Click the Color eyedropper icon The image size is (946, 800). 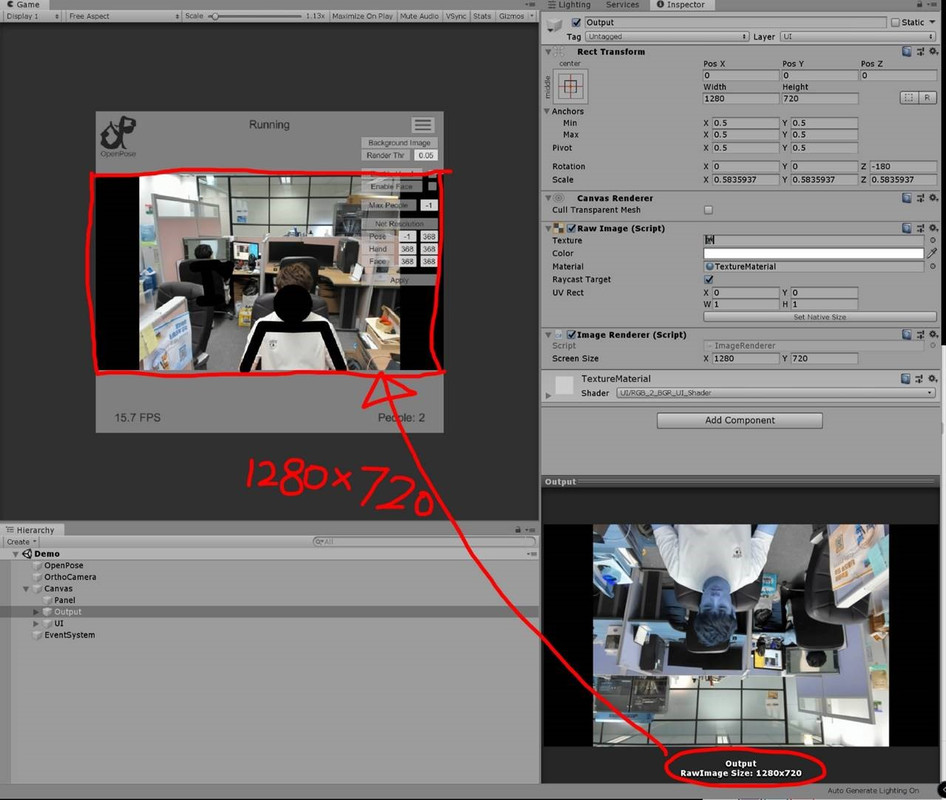click(932, 253)
